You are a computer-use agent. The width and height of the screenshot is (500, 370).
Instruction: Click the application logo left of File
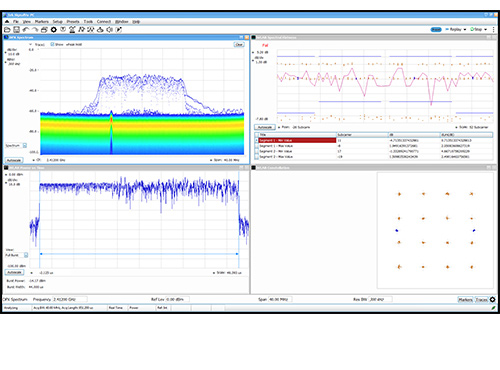pos(7,21)
